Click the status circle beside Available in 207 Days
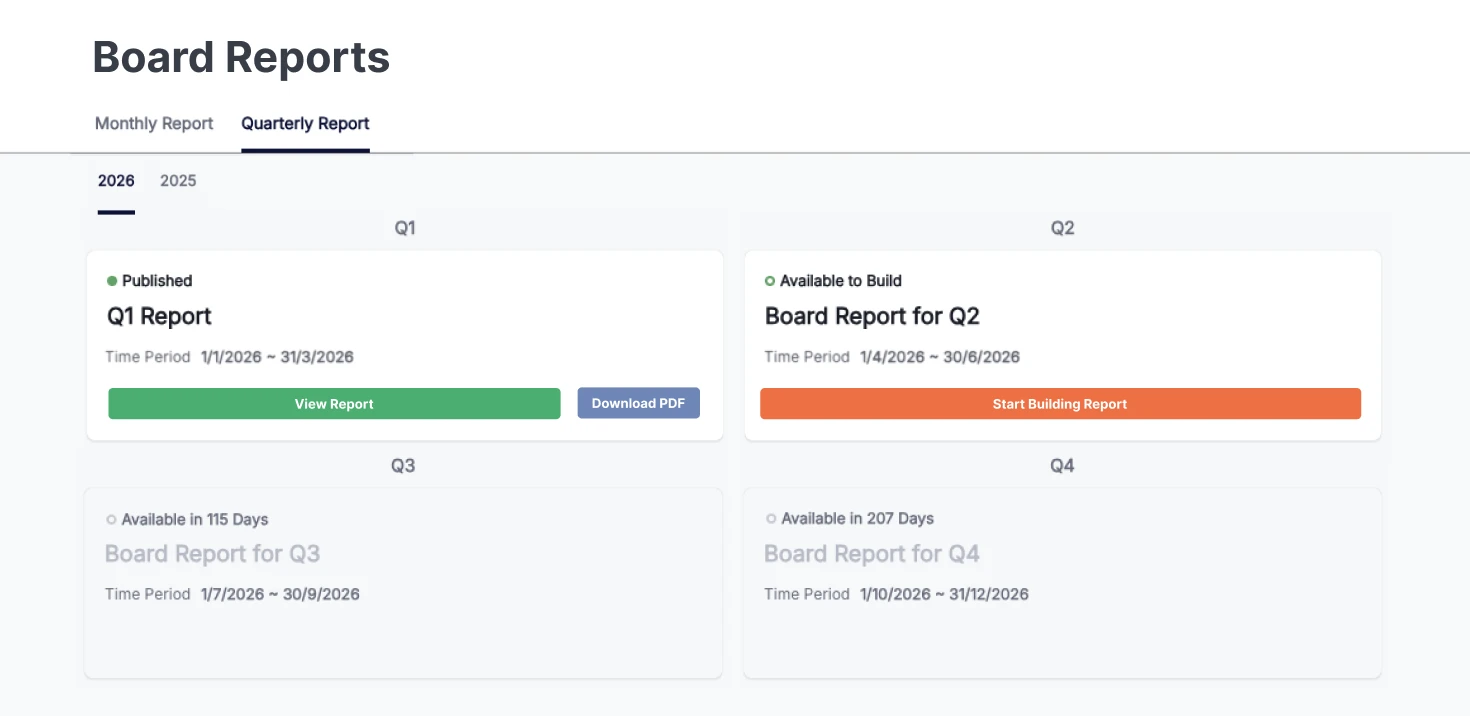1470x716 pixels. pos(770,518)
